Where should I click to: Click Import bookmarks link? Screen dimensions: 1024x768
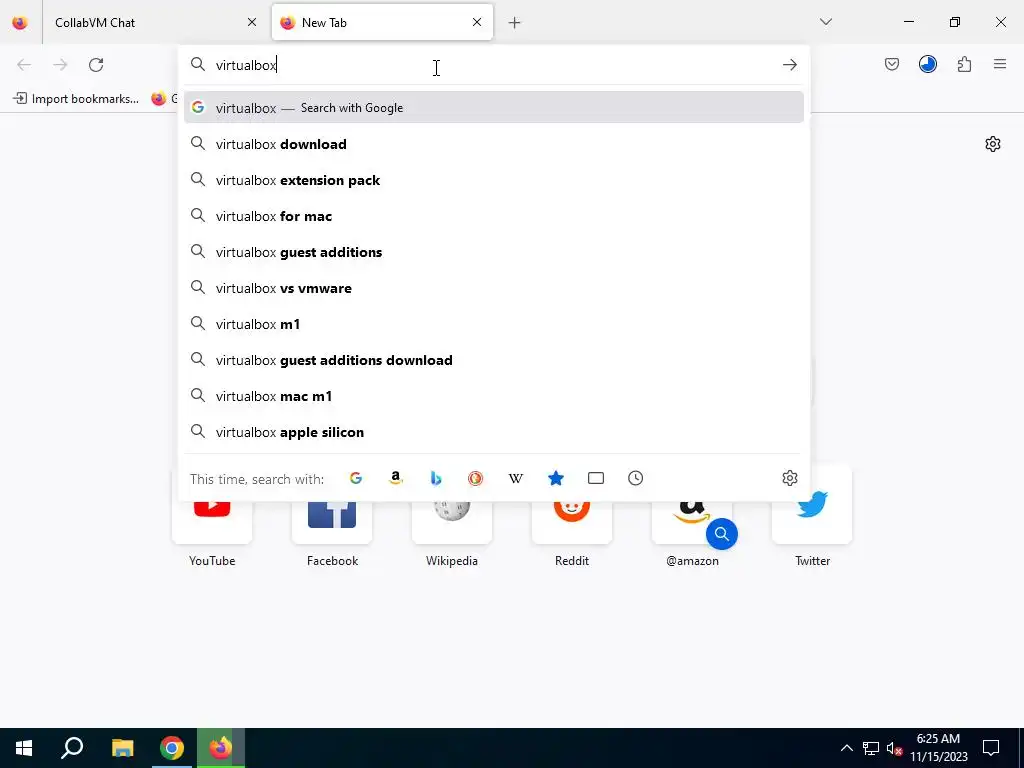click(76, 99)
